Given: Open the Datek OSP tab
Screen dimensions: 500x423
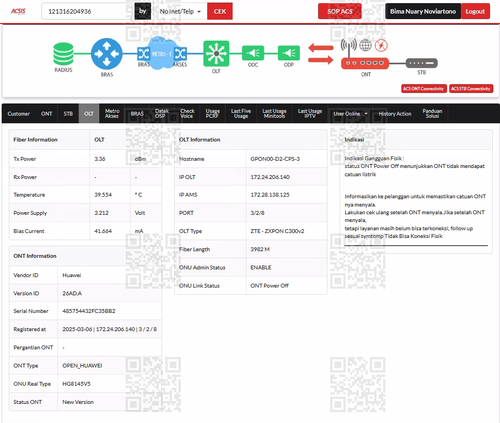Looking at the screenshot, I should coord(161,114).
